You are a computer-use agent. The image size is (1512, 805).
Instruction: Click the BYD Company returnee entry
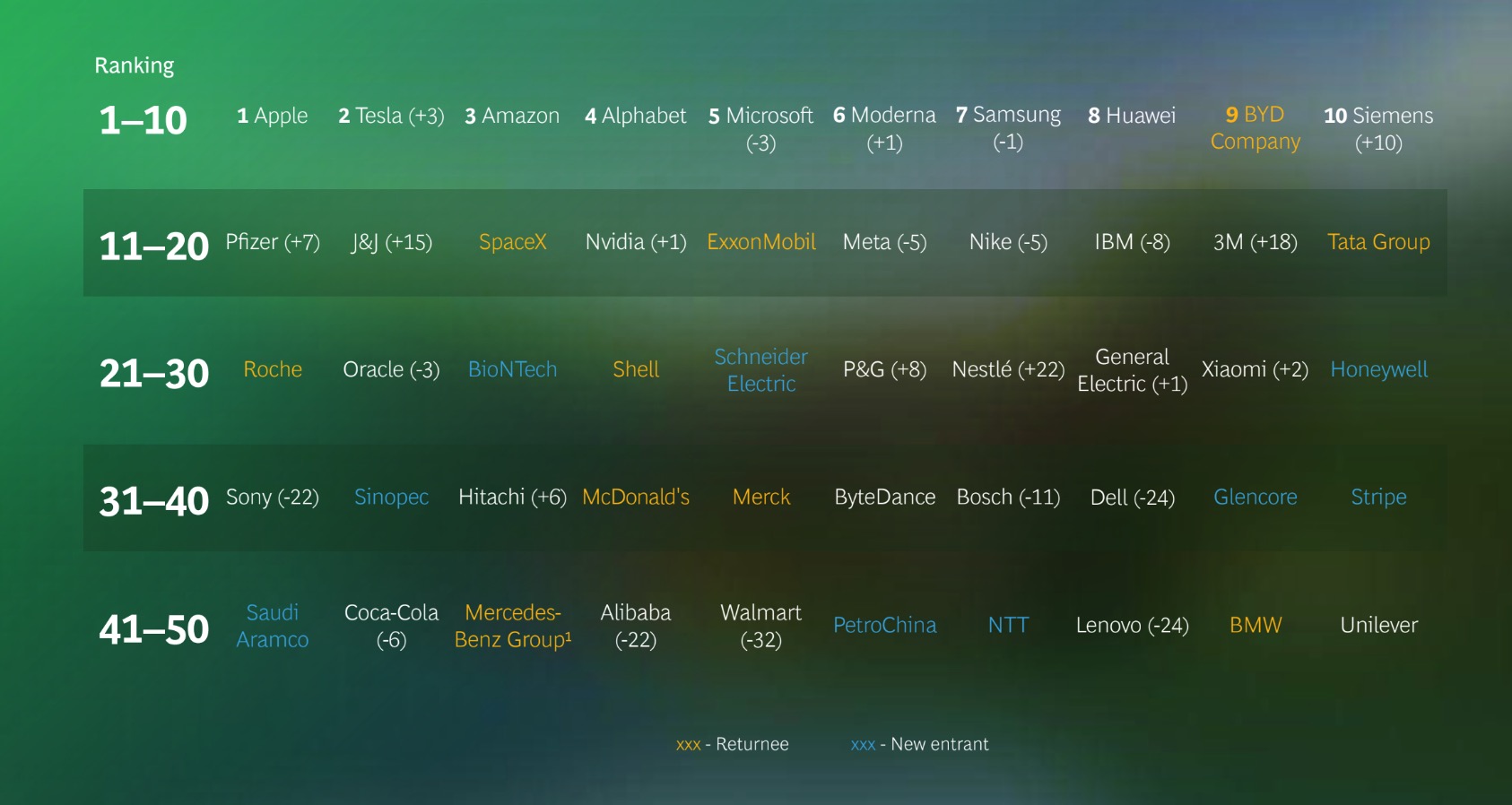(1255, 128)
